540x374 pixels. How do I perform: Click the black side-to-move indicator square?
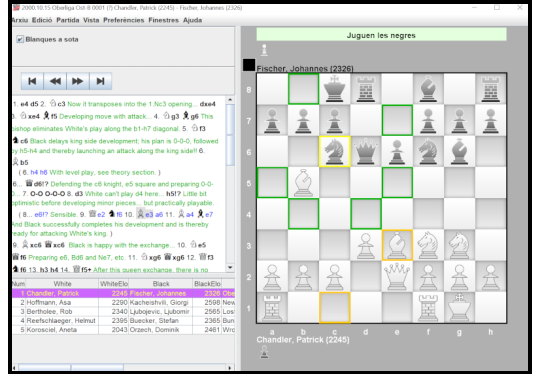pos(249,65)
